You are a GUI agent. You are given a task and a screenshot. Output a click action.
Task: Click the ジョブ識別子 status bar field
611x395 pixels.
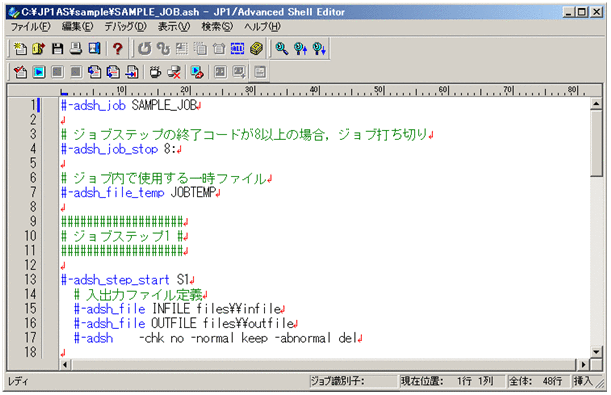(353, 381)
